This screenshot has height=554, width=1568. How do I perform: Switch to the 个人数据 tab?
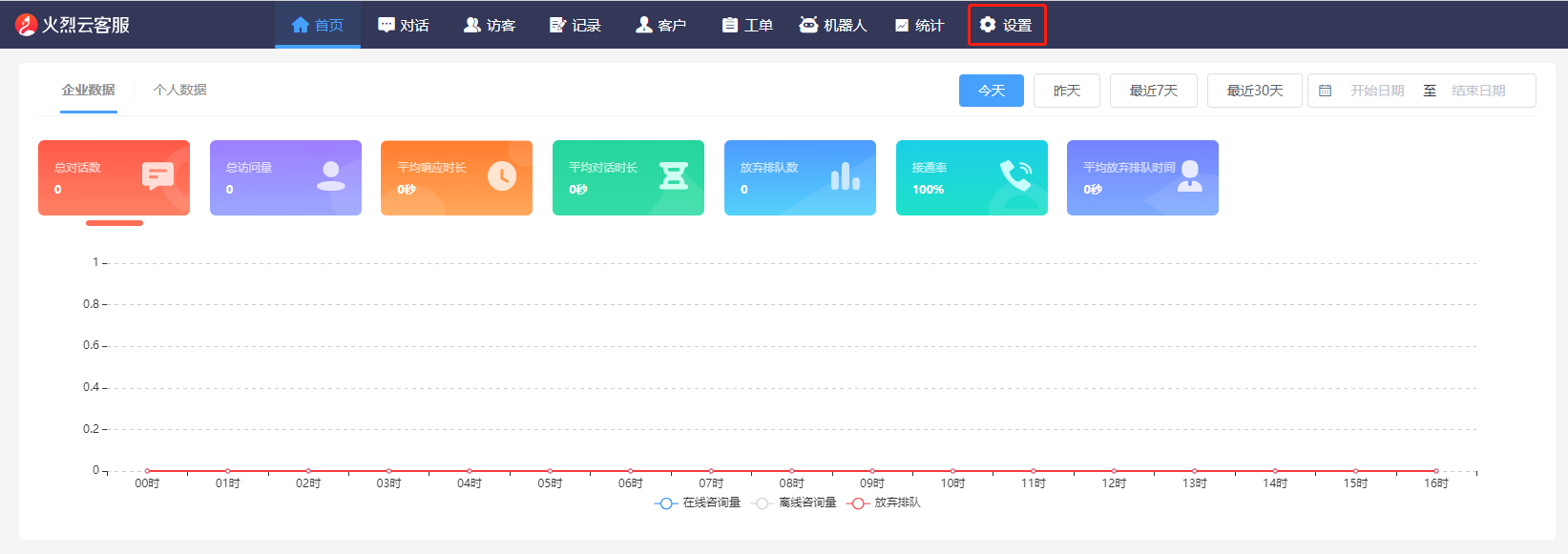pyautogui.click(x=180, y=90)
